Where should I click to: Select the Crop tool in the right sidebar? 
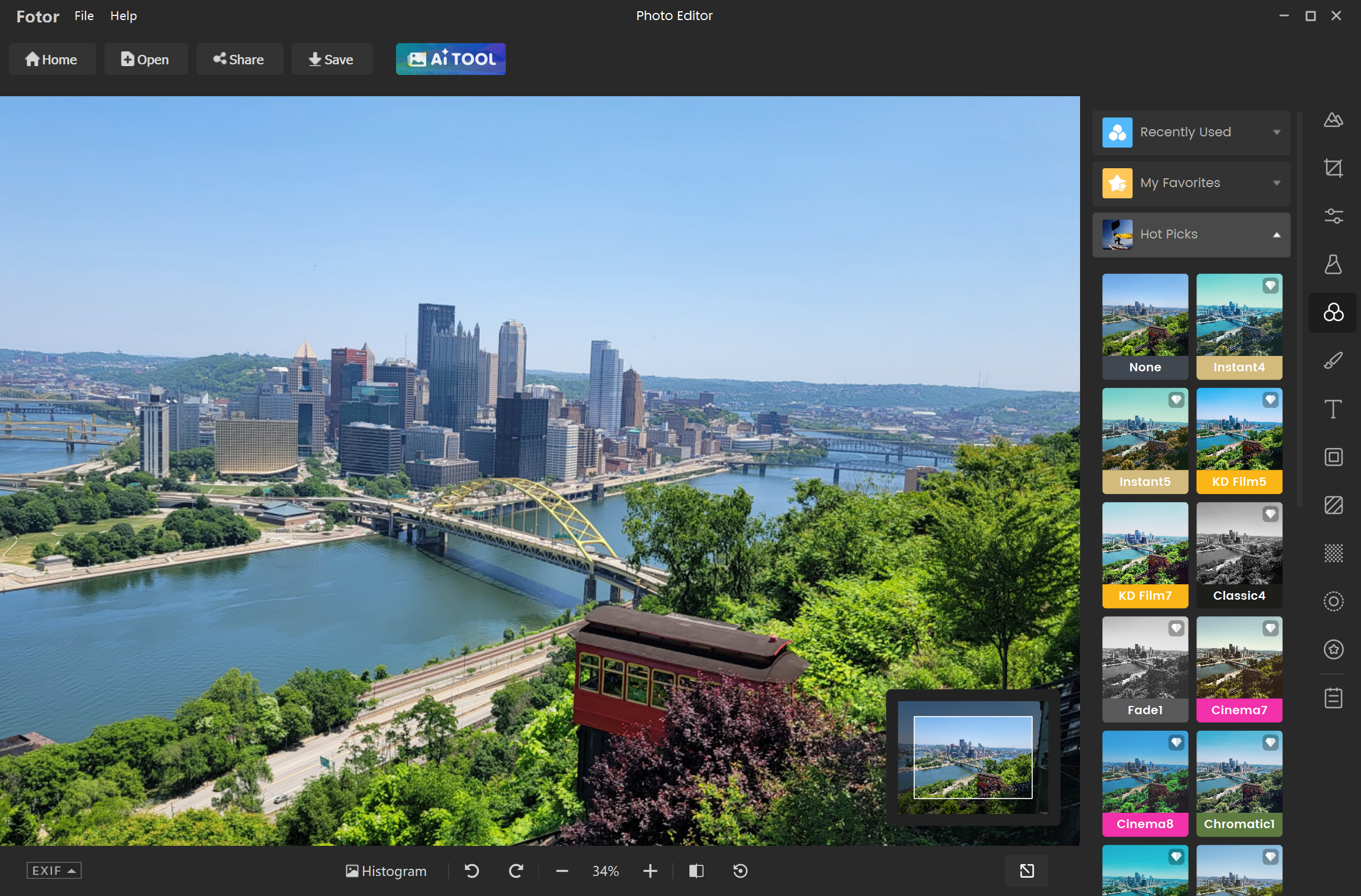coord(1334,168)
